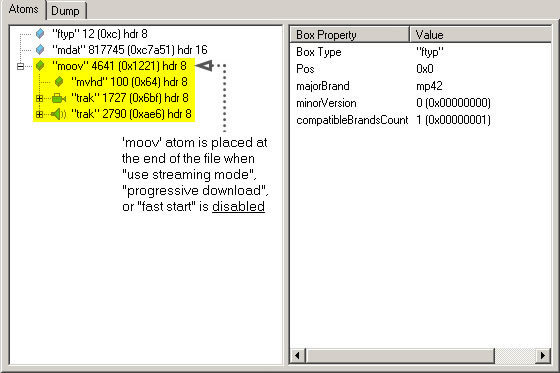The width and height of the screenshot is (560, 373).
Task: Click the Box Property column header
Action: pos(350,35)
